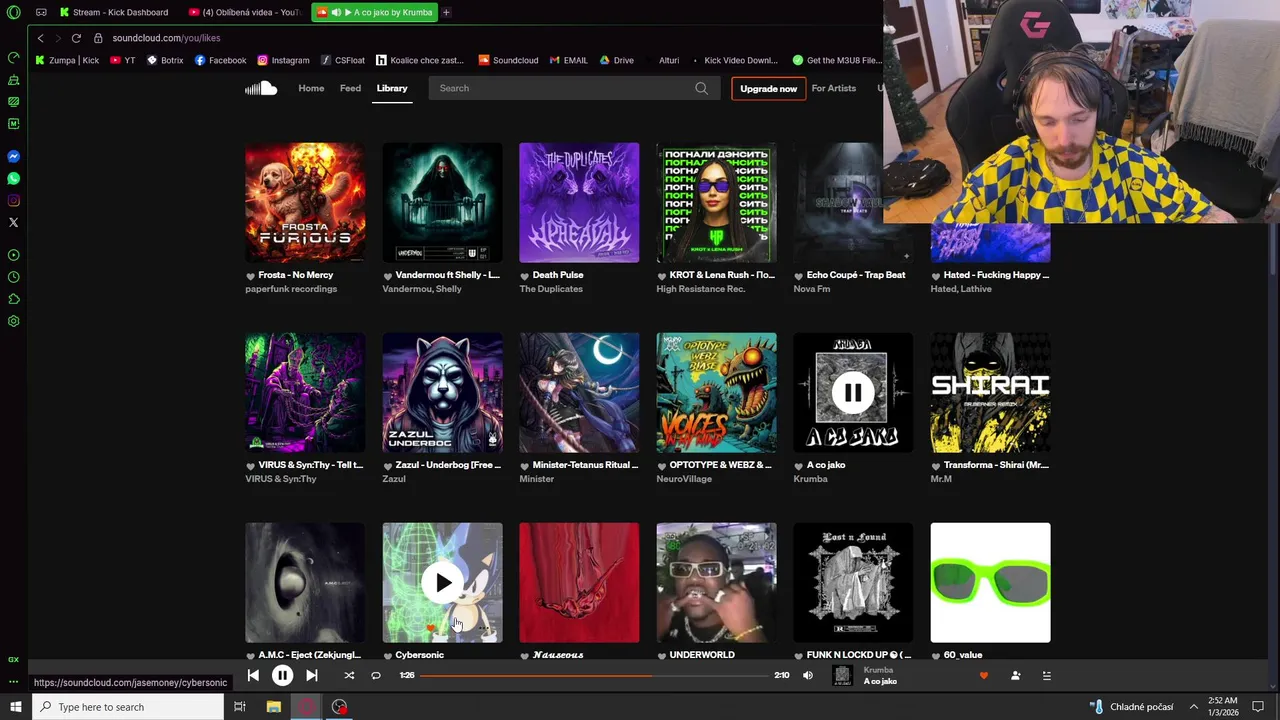Open WhatsApp in the Opera sidebar
Screen dimensions: 1280x720
click(13, 179)
